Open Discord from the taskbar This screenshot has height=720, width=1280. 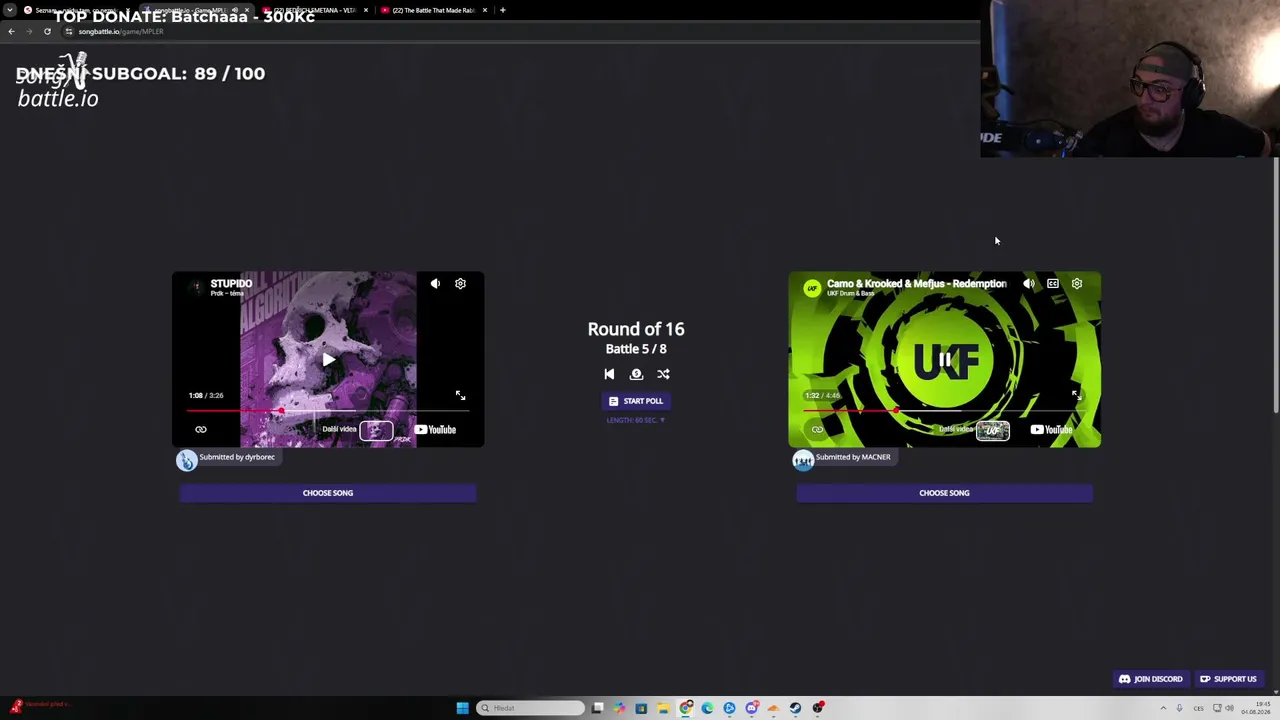tap(751, 708)
